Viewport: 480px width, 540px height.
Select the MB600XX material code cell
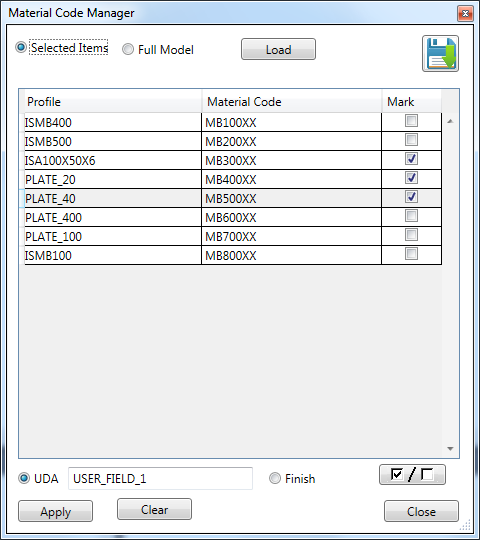click(x=291, y=217)
